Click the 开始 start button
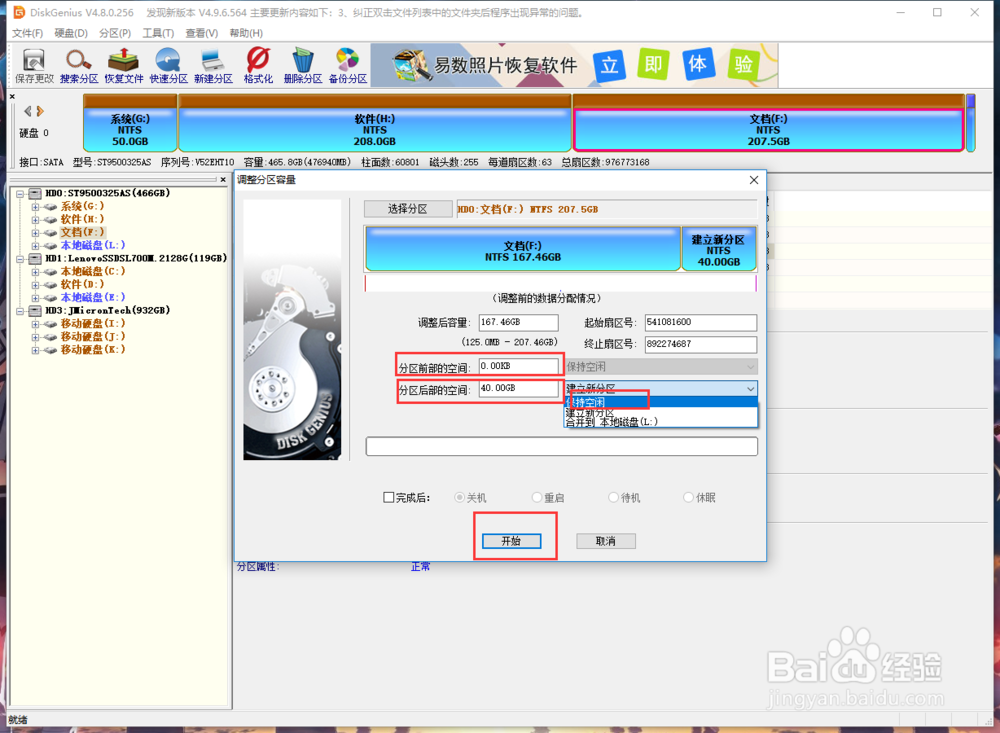The image size is (1000, 733). pyautogui.click(x=513, y=540)
